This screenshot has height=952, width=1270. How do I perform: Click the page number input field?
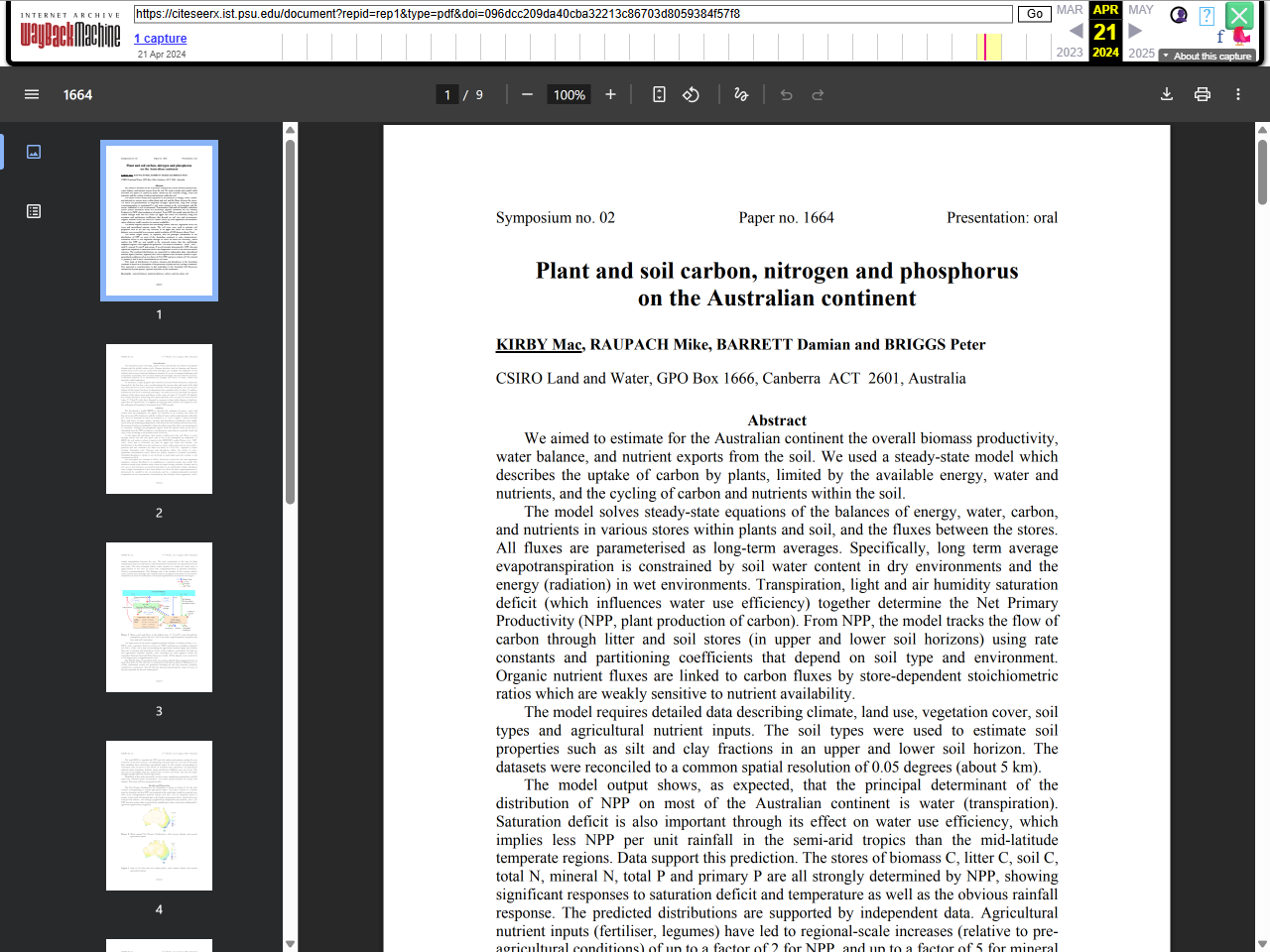446,94
